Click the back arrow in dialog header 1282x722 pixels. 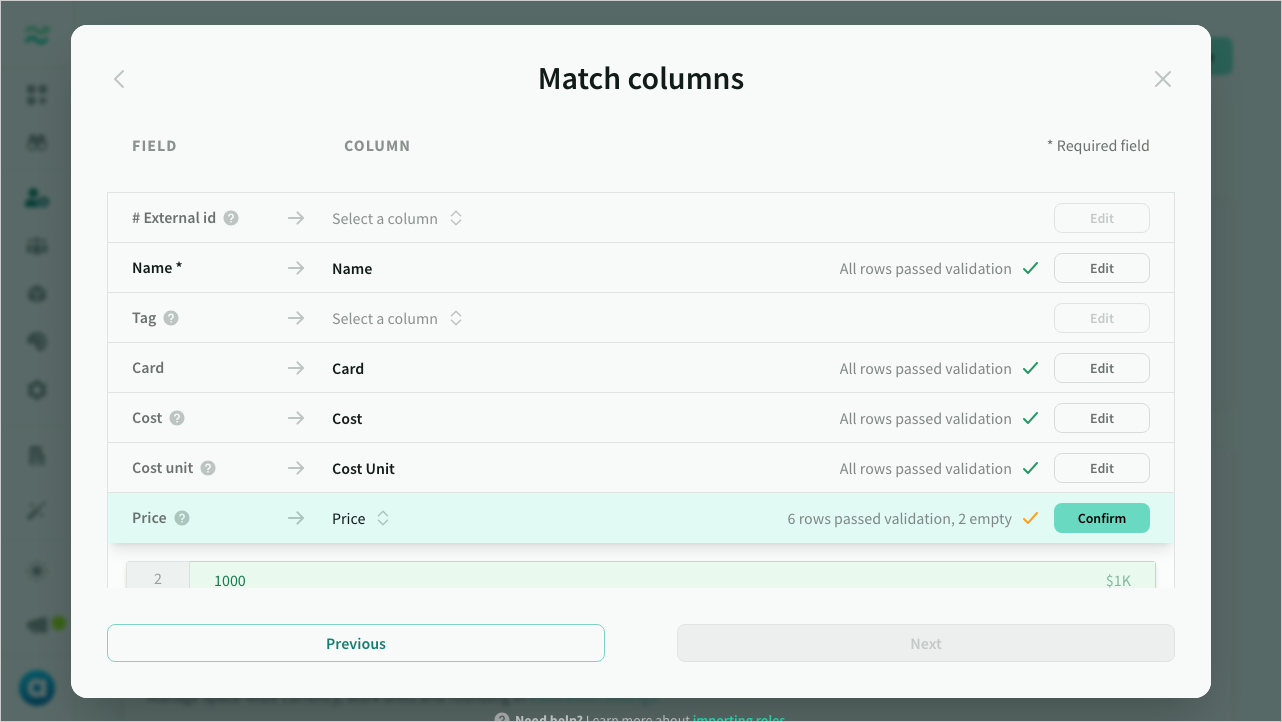click(119, 79)
